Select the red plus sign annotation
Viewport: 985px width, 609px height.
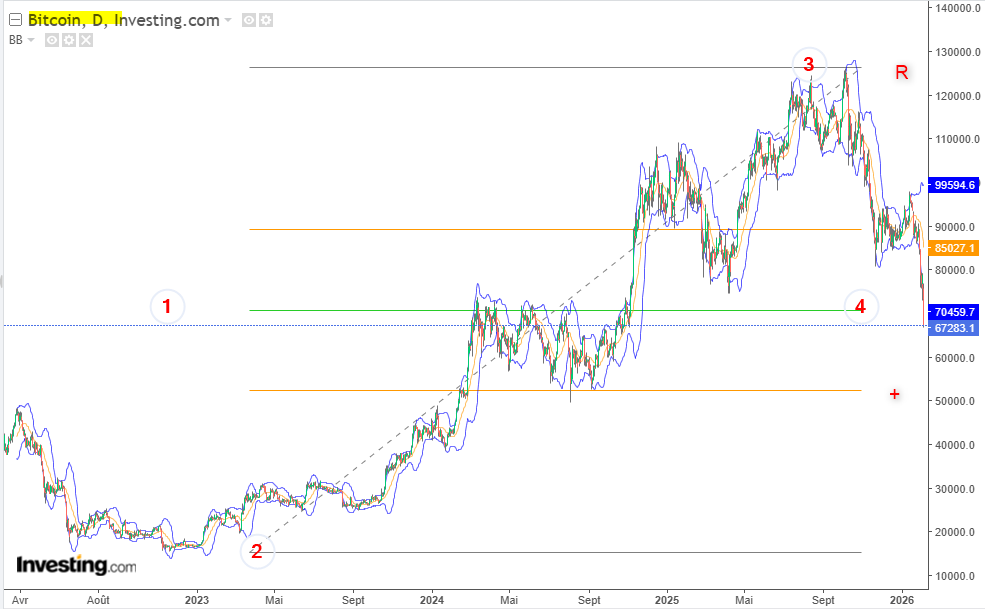(x=895, y=394)
